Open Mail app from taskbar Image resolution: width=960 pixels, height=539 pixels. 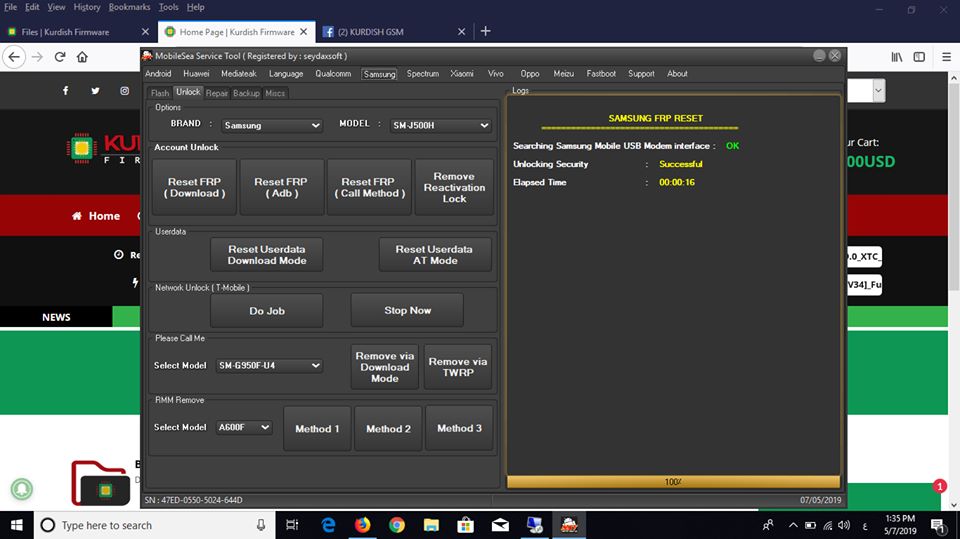[500, 525]
